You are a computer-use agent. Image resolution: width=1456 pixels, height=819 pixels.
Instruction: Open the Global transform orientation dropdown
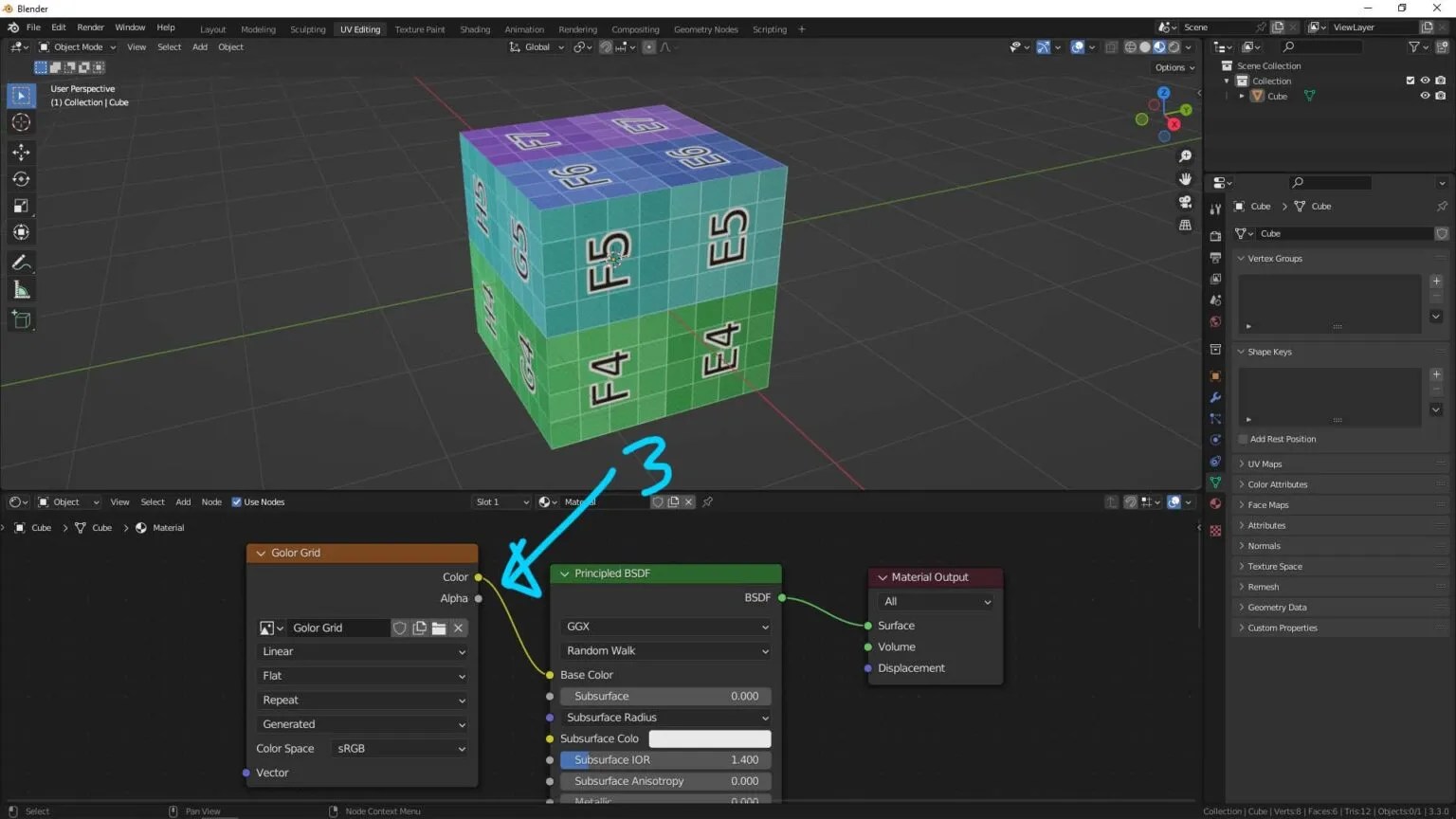tap(537, 46)
